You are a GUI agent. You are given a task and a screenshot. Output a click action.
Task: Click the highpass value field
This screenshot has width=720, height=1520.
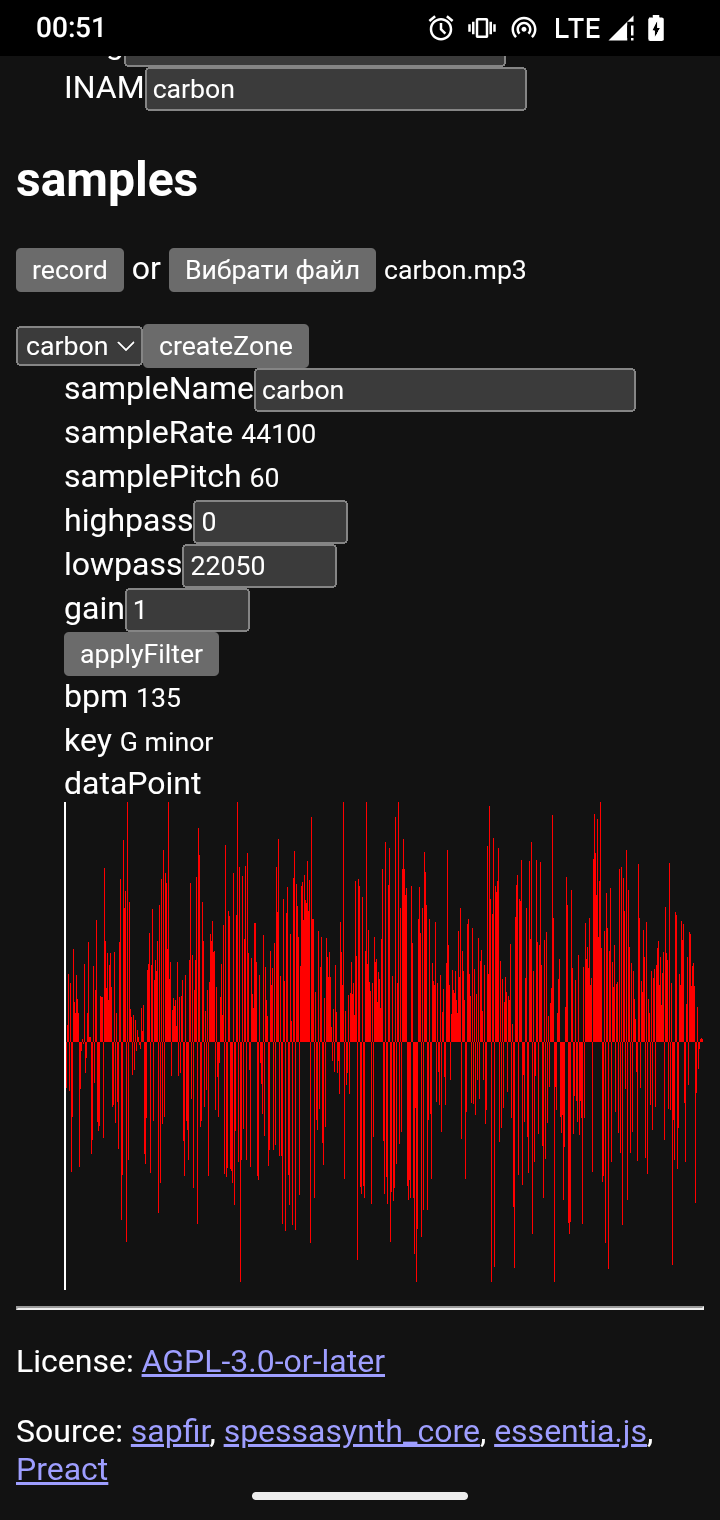point(270,522)
